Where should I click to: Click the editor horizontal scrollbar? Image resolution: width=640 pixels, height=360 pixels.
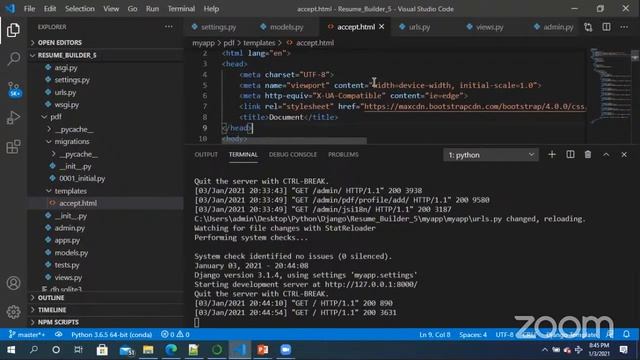(294, 141)
